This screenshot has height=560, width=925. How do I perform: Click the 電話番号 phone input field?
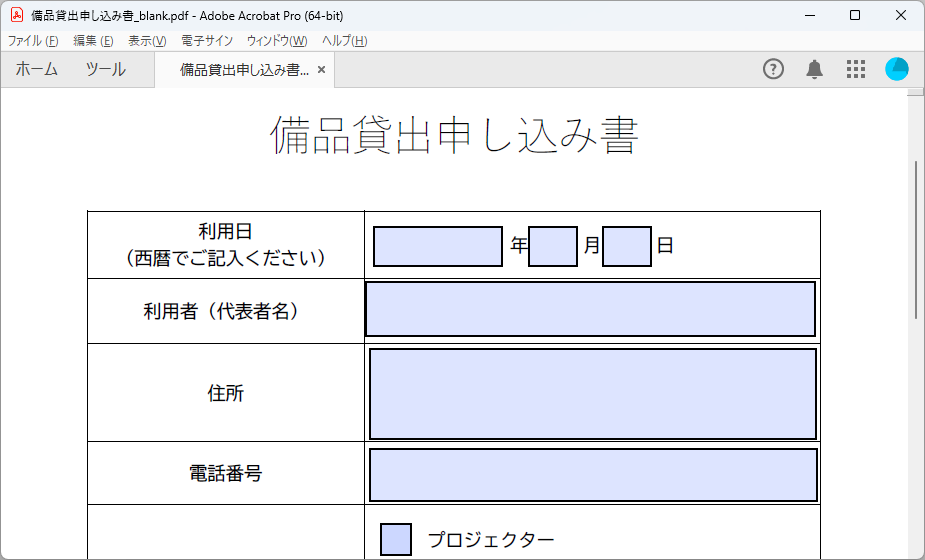click(x=593, y=475)
